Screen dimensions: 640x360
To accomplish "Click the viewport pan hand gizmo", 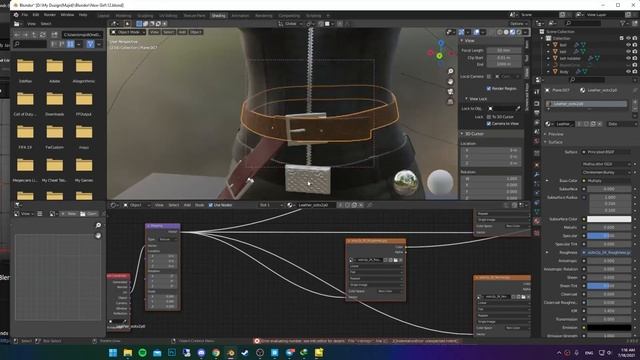I will click(451, 82).
